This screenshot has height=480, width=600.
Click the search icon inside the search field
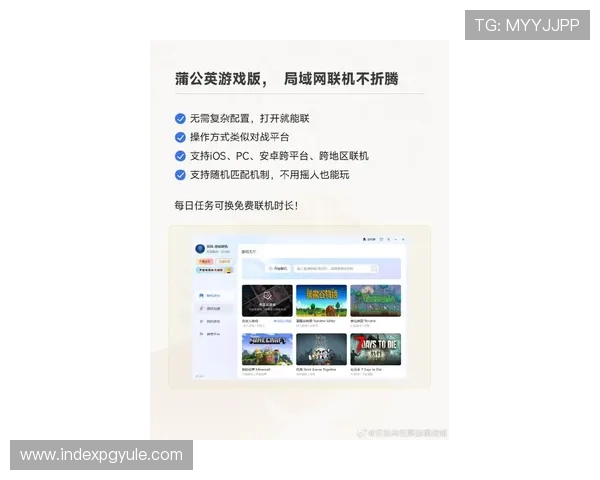coord(374,268)
